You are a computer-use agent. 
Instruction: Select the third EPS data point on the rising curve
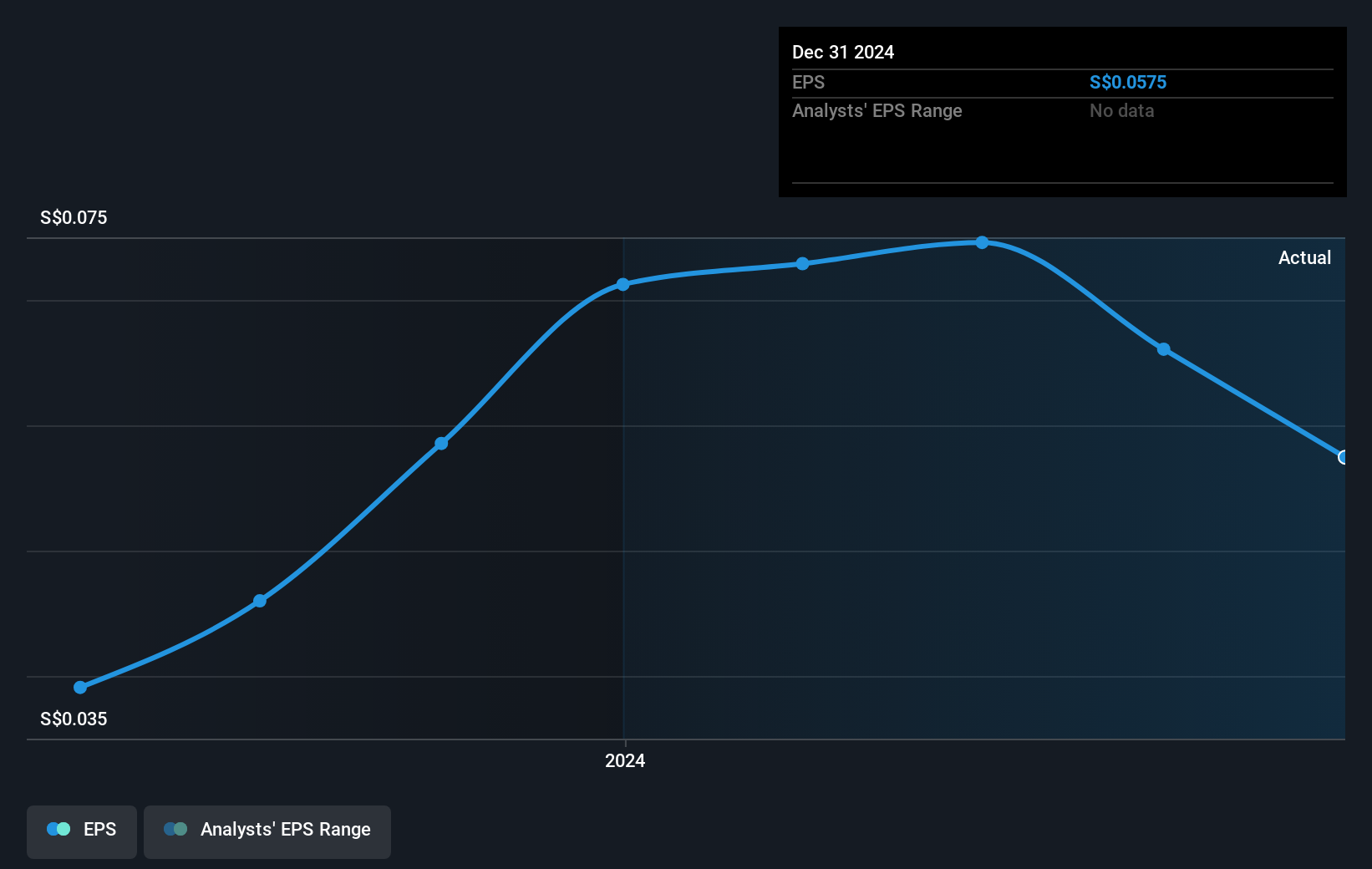click(x=441, y=443)
